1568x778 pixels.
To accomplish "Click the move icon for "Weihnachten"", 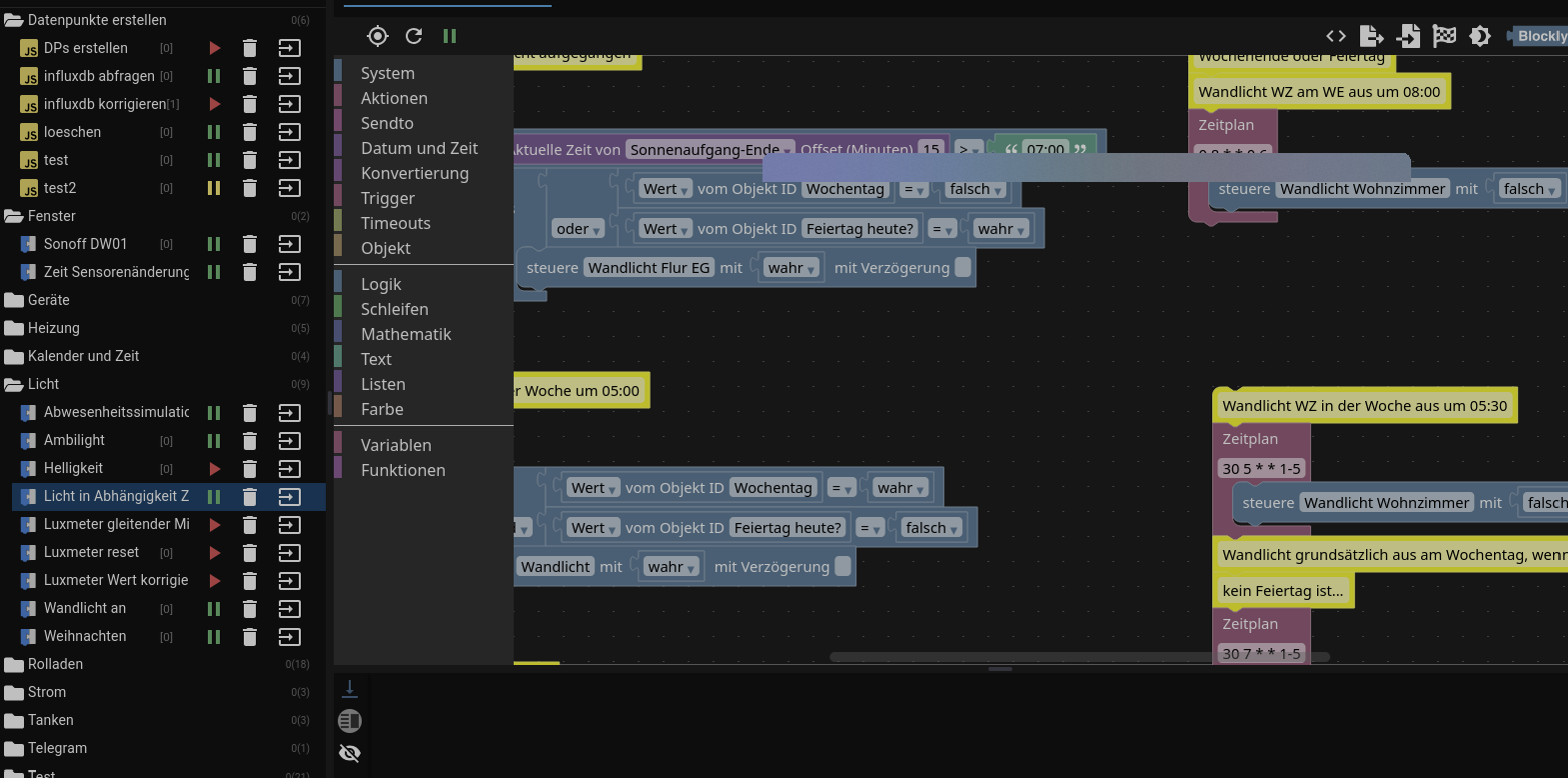I will click(x=290, y=637).
